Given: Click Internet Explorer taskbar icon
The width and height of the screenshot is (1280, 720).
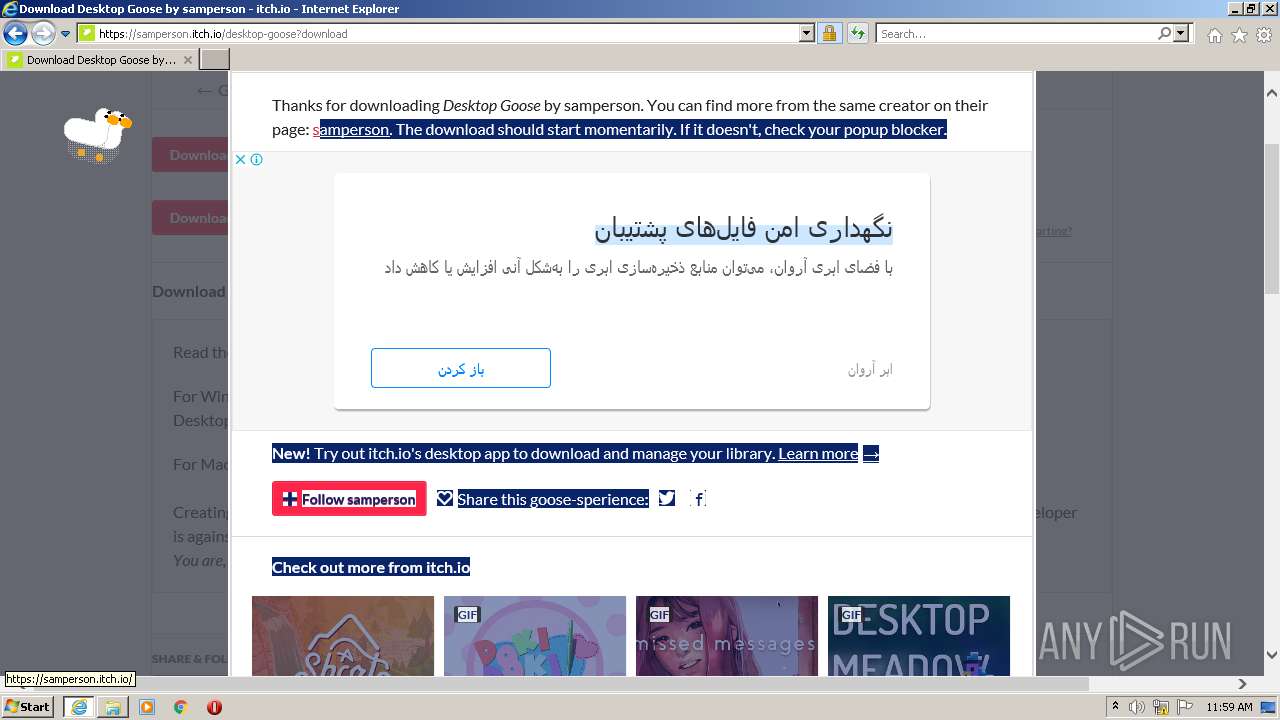Looking at the screenshot, I should point(79,707).
